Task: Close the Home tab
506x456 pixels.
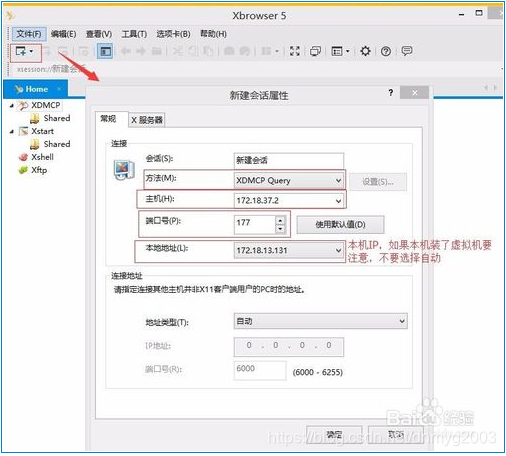Action: pos(59,89)
